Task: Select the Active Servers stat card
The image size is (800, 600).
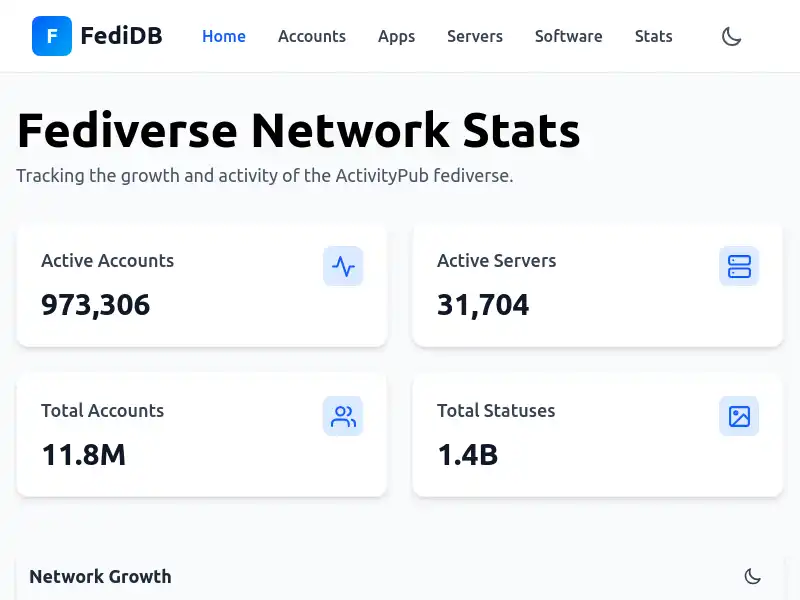Action: (598, 285)
